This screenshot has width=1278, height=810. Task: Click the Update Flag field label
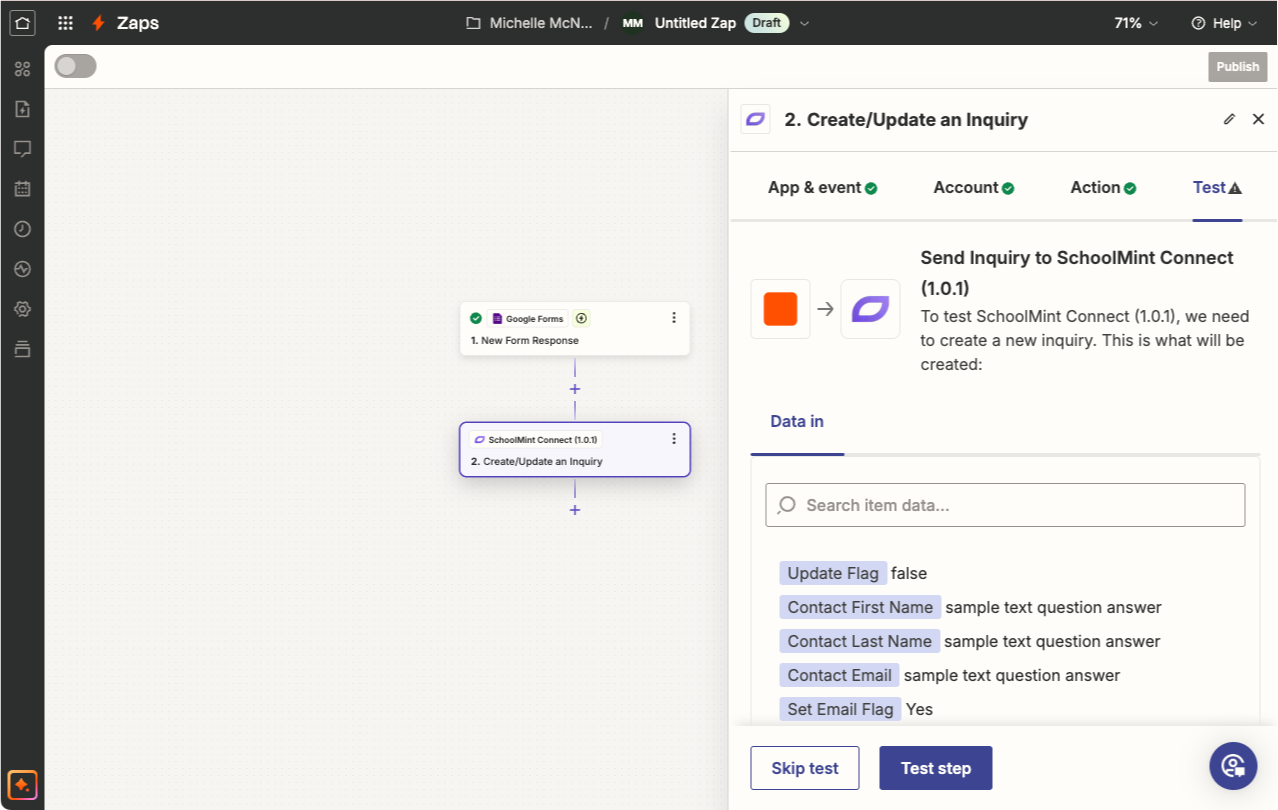[x=833, y=573]
